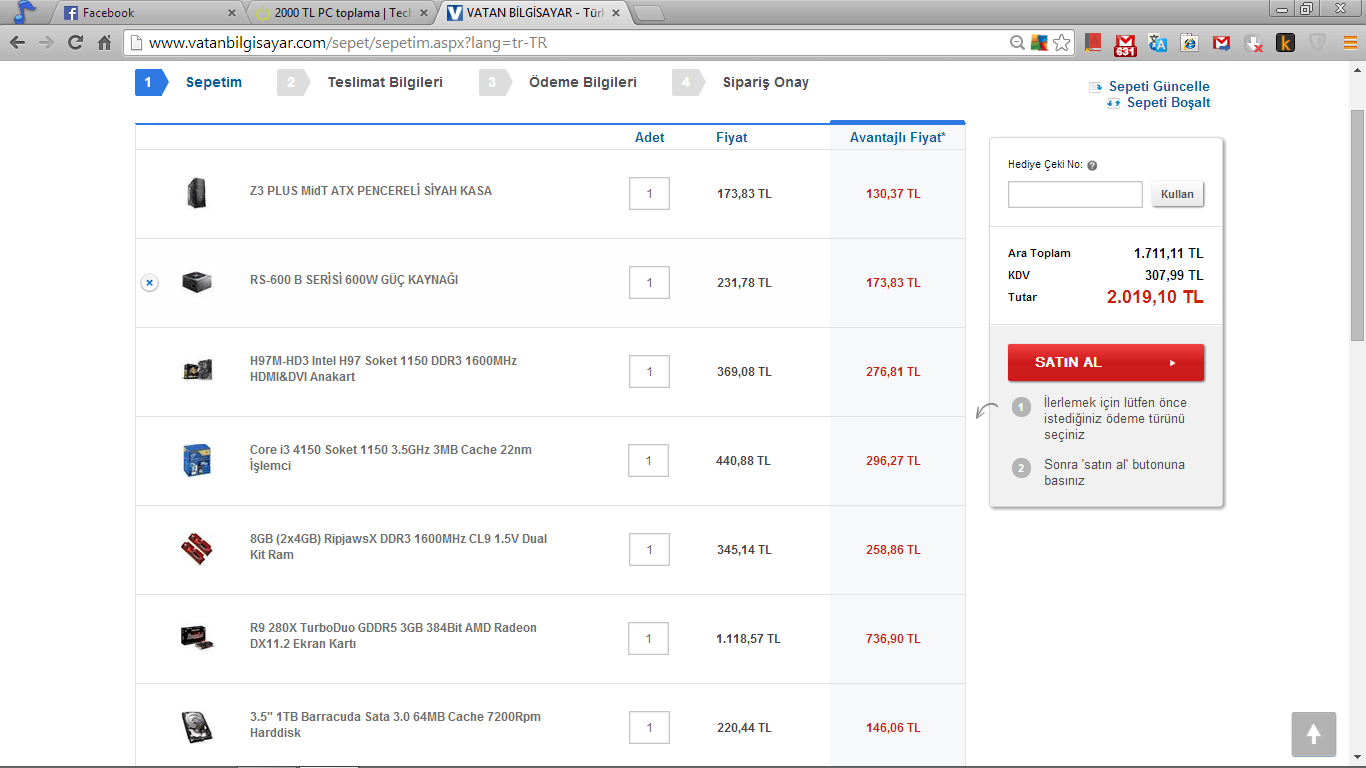The width and height of the screenshot is (1366, 768).
Task: Close the Facebook tab
Action: [x=232, y=13]
